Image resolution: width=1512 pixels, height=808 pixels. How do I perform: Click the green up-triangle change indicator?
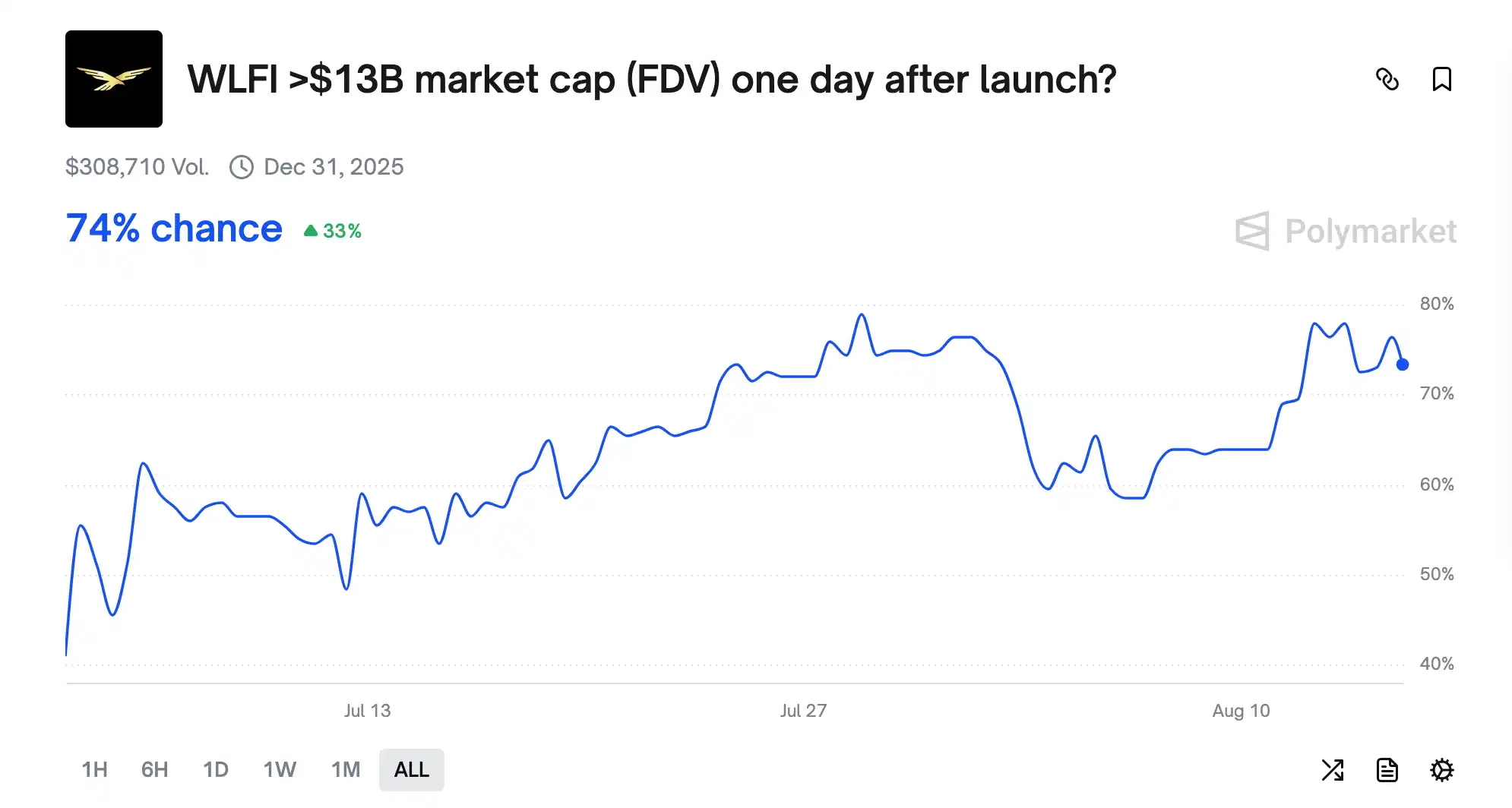311,231
